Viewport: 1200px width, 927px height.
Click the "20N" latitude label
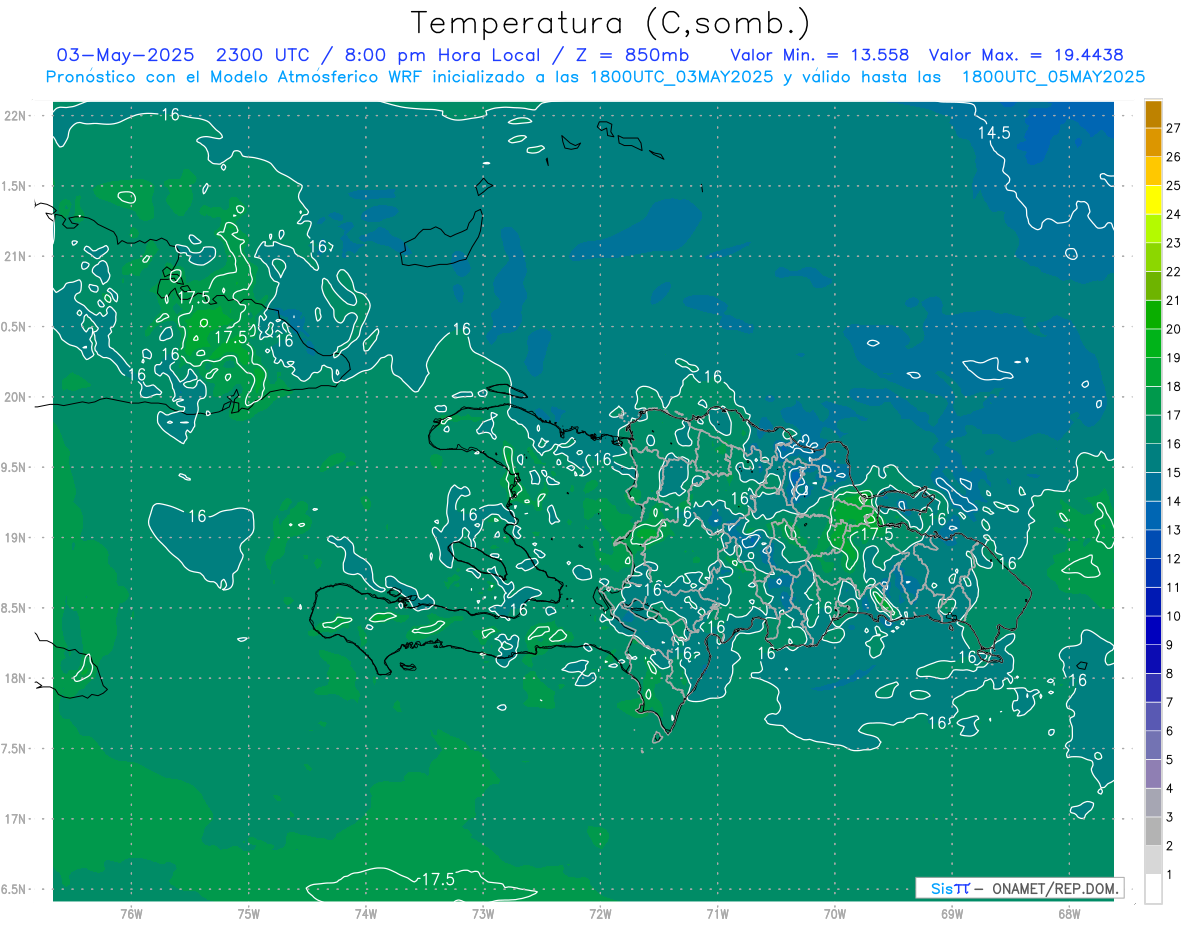coord(15,397)
